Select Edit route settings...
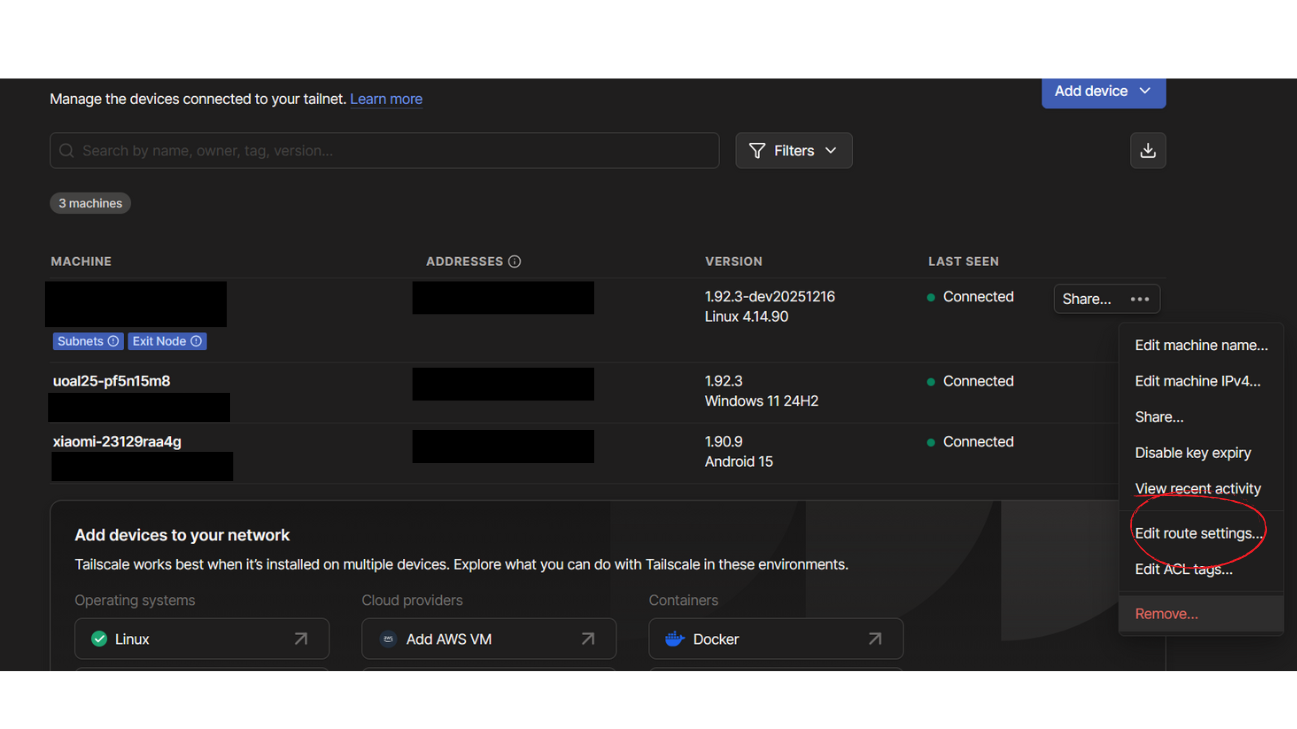1297x729 pixels. tap(1201, 533)
